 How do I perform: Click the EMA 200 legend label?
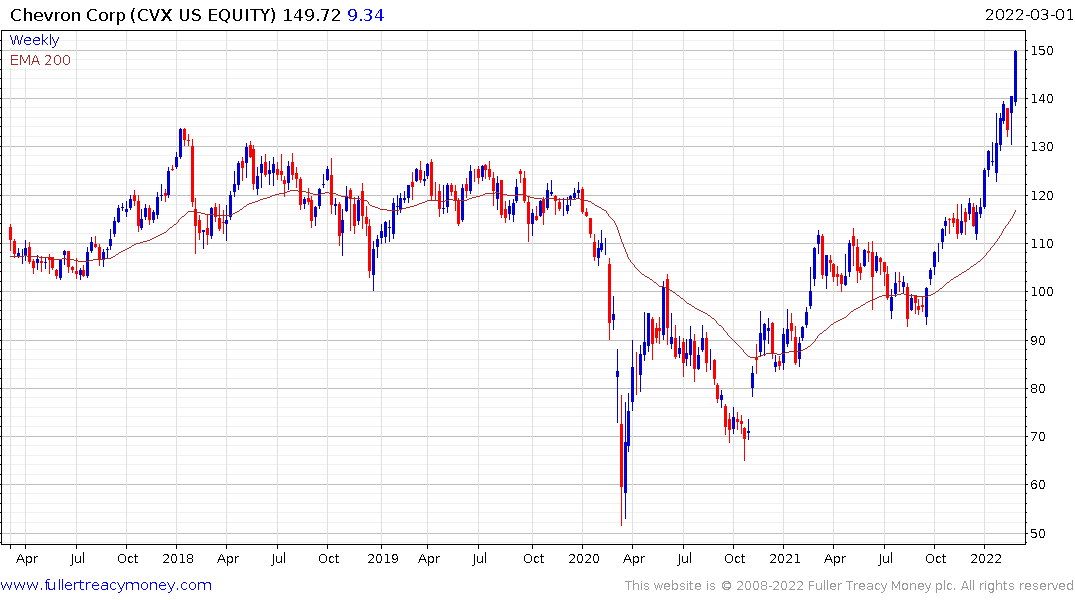click(x=40, y=60)
